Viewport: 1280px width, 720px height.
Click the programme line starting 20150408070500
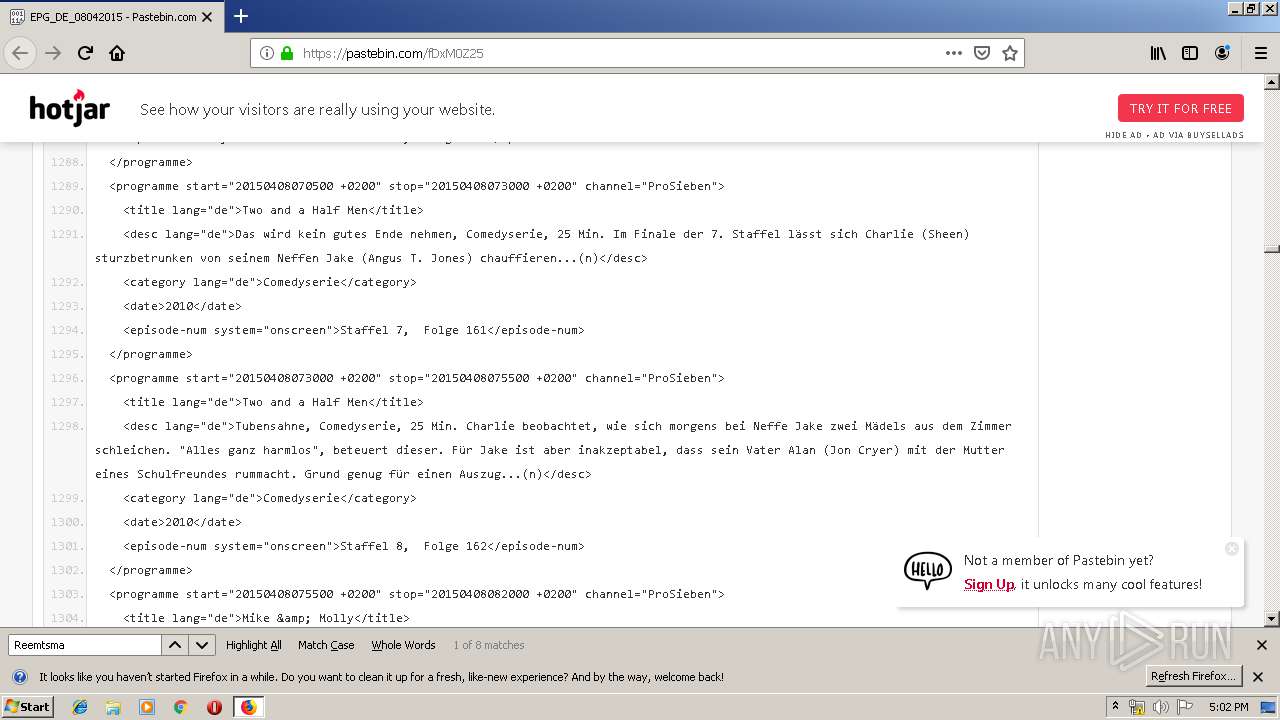point(417,186)
